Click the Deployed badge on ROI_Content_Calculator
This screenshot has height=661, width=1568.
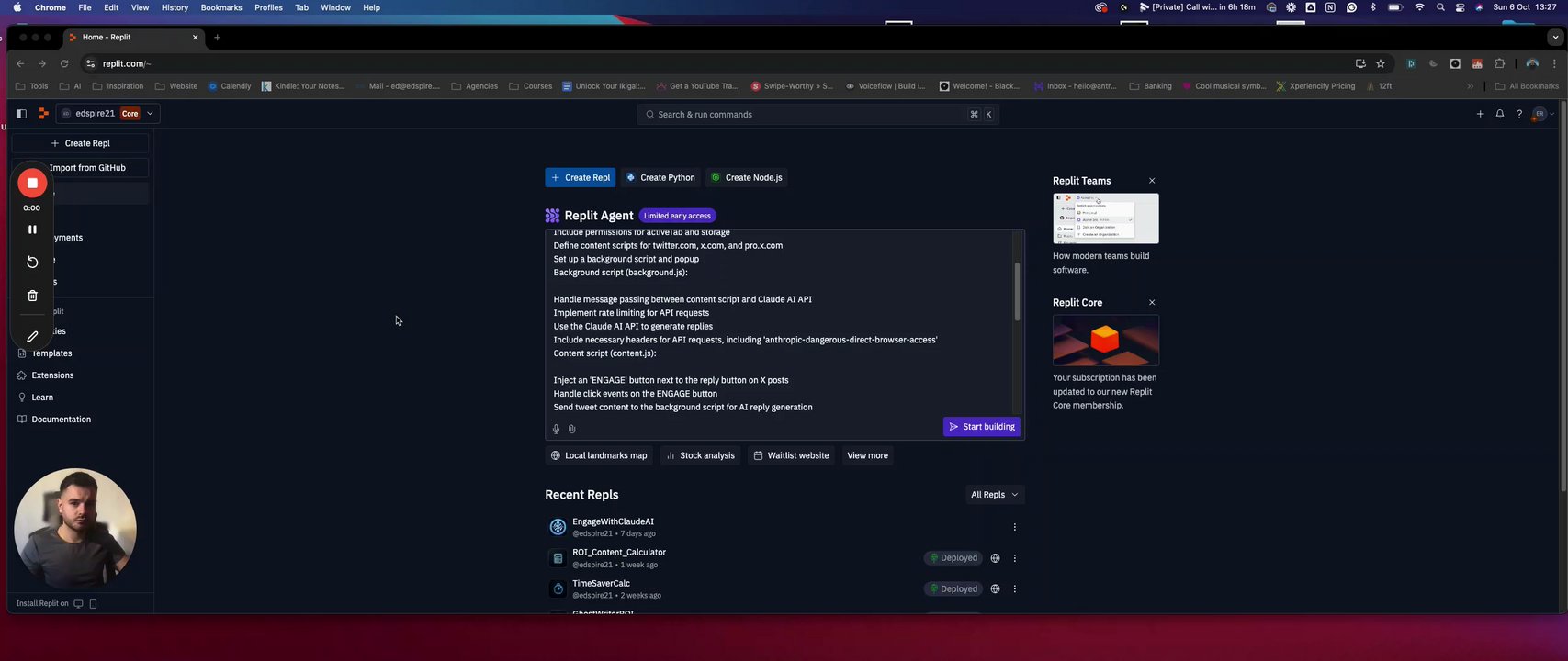click(x=953, y=558)
